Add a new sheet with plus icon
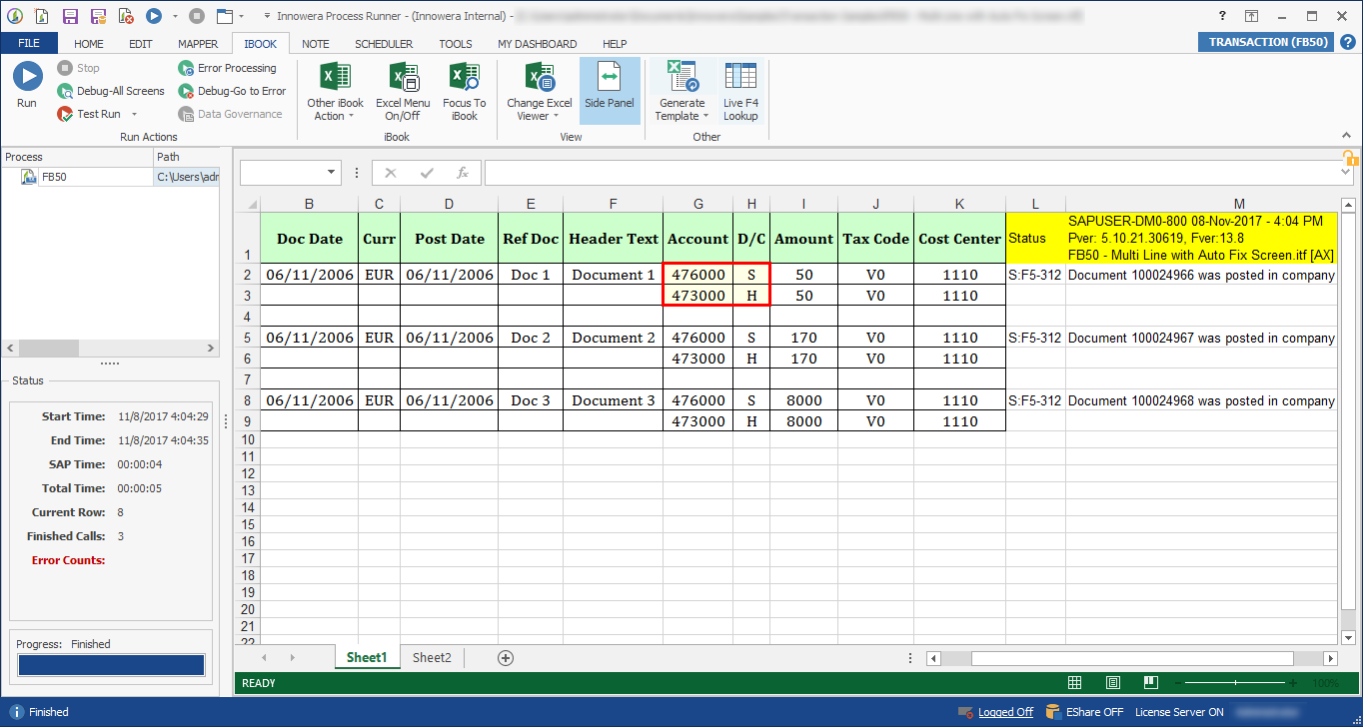Screen dimensions: 1363x727 coord(505,658)
